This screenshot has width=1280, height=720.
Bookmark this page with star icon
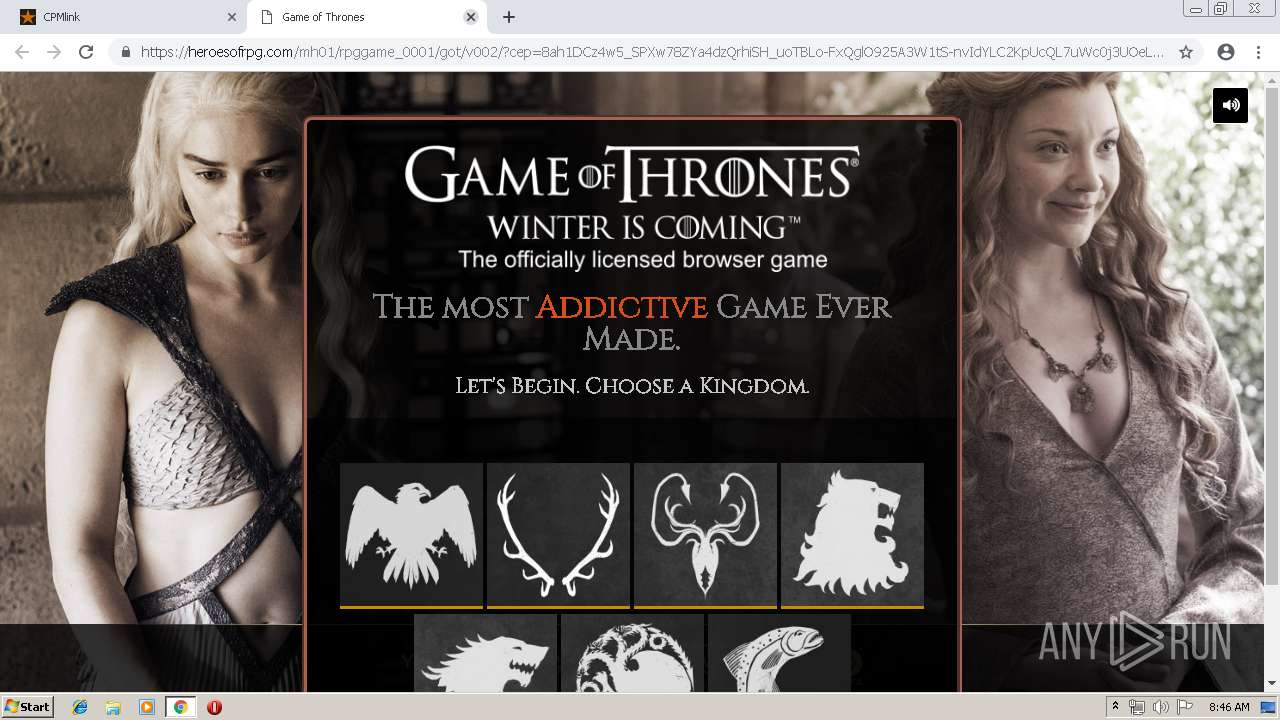click(x=1186, y=52)
